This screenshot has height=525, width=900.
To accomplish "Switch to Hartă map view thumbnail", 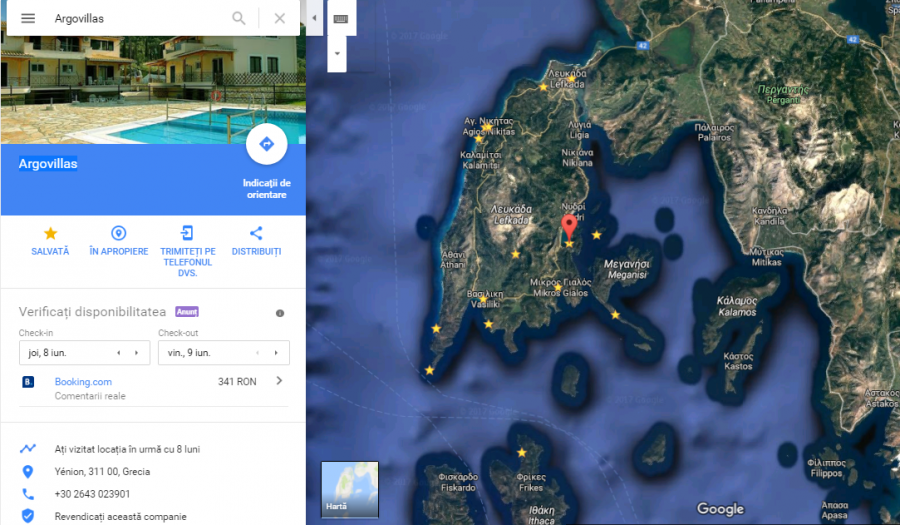I will tap(350, 489).
